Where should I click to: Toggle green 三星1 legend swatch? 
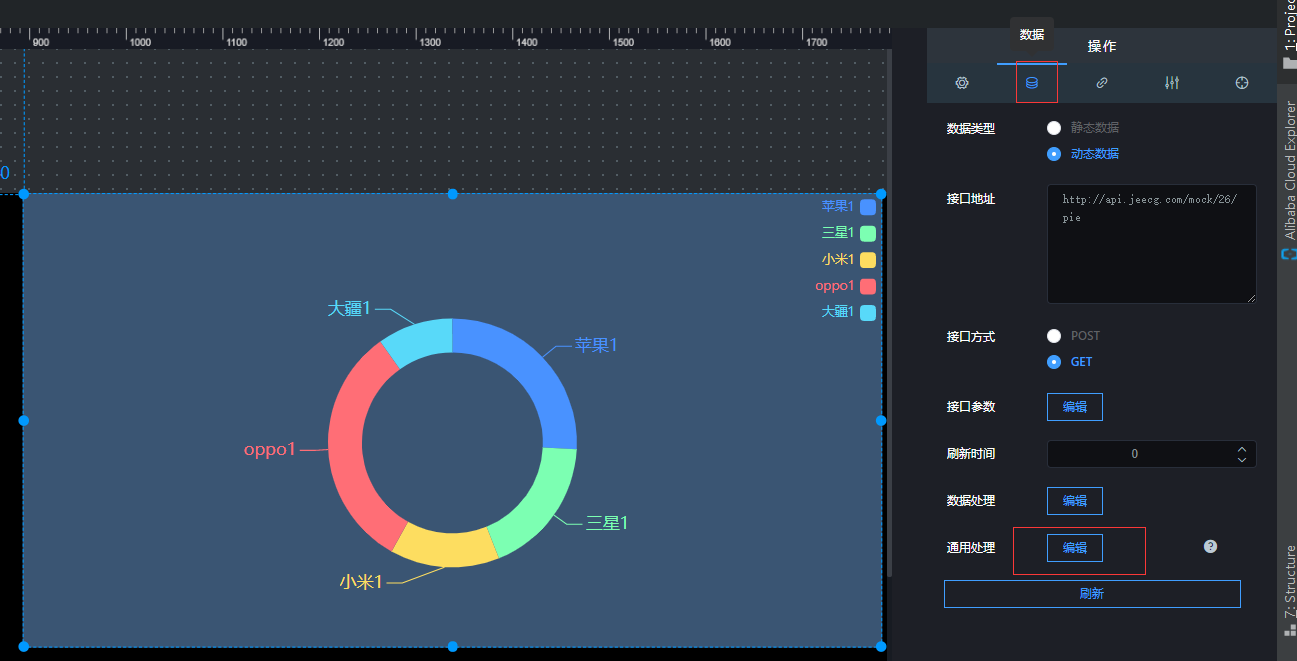pos(868,233)
